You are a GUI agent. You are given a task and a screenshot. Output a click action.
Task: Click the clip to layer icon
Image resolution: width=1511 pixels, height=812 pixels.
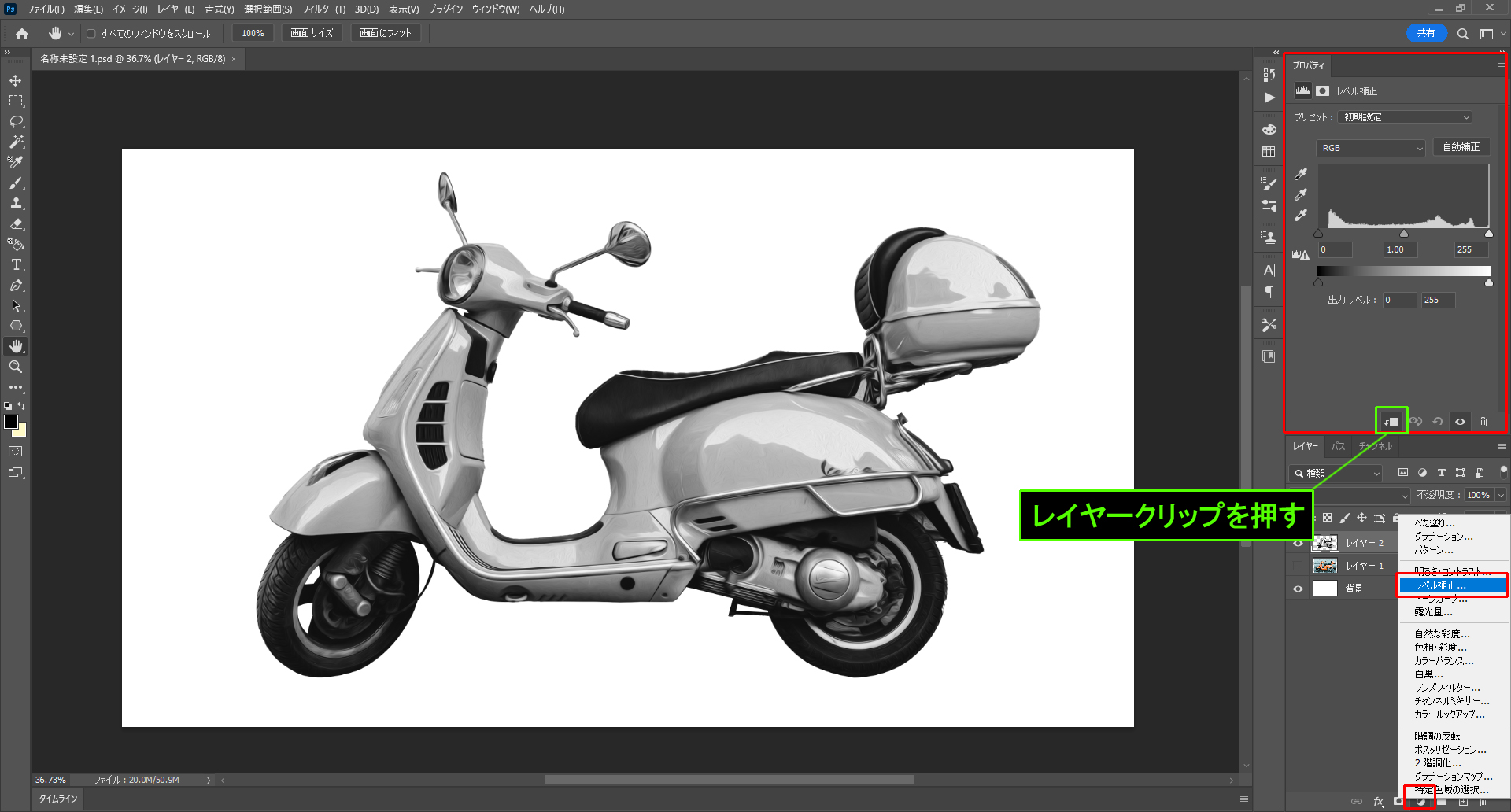tap(1391, 422)
